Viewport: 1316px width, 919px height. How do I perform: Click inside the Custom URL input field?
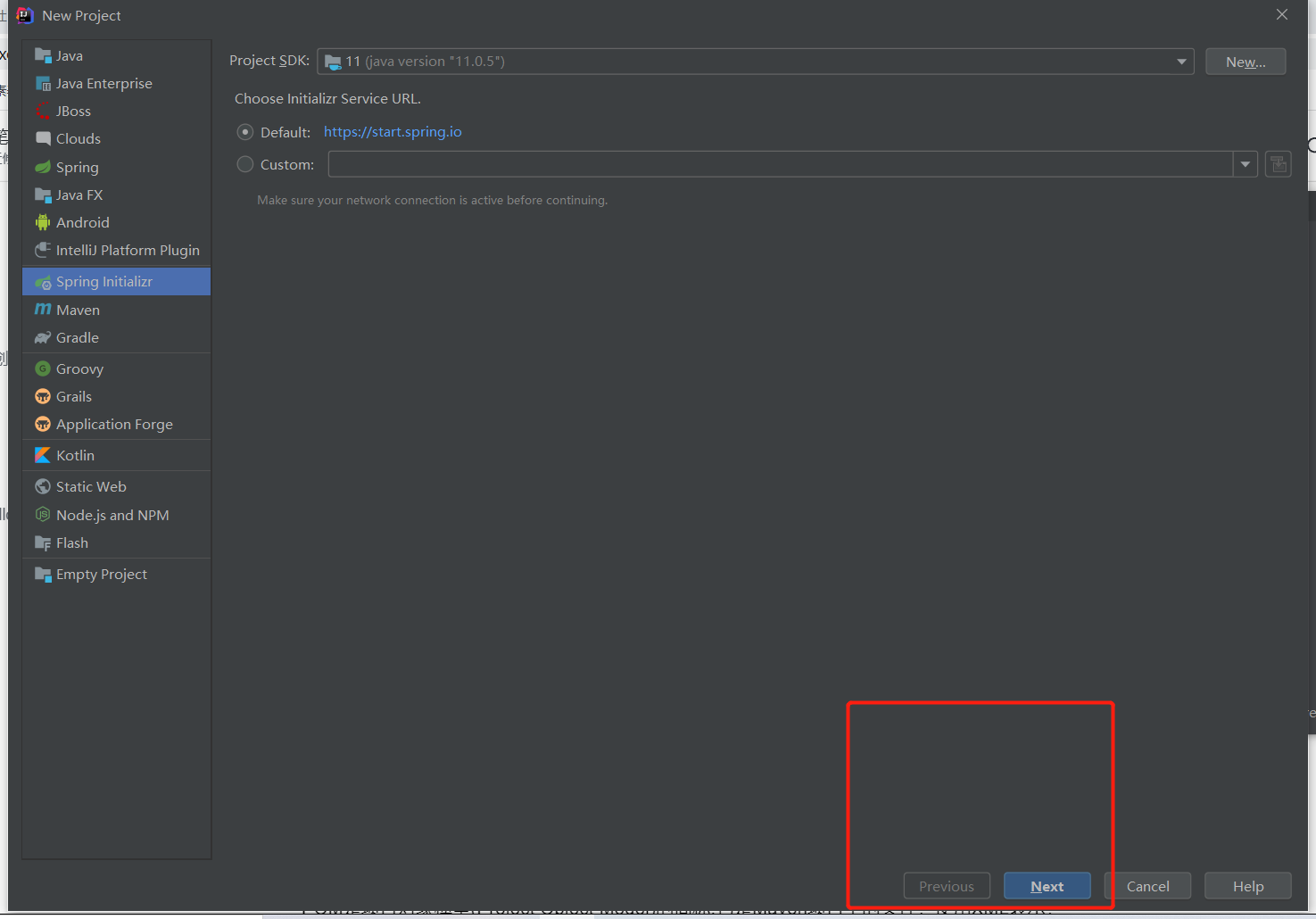click(x=781, y=164)
